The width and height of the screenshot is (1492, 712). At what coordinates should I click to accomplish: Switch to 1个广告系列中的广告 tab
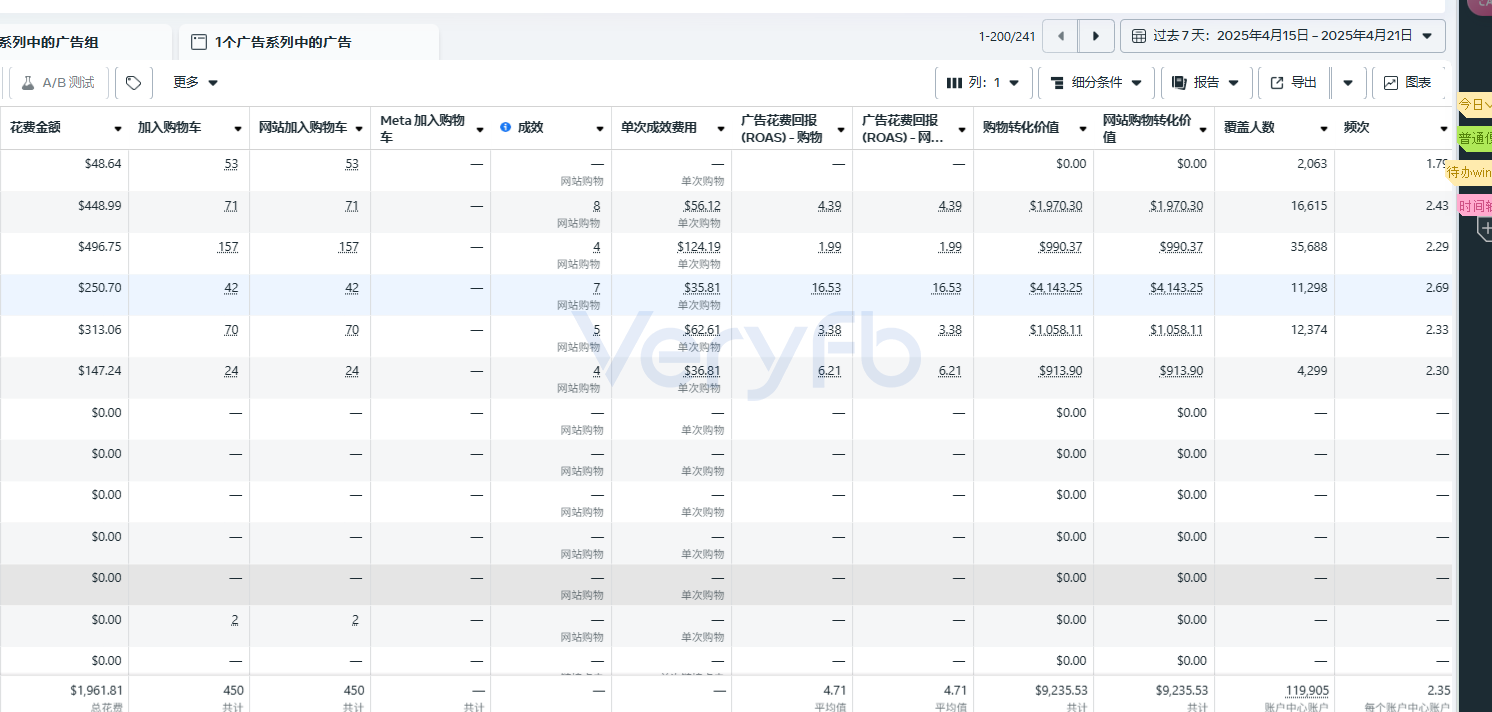[x=309, y=42]
